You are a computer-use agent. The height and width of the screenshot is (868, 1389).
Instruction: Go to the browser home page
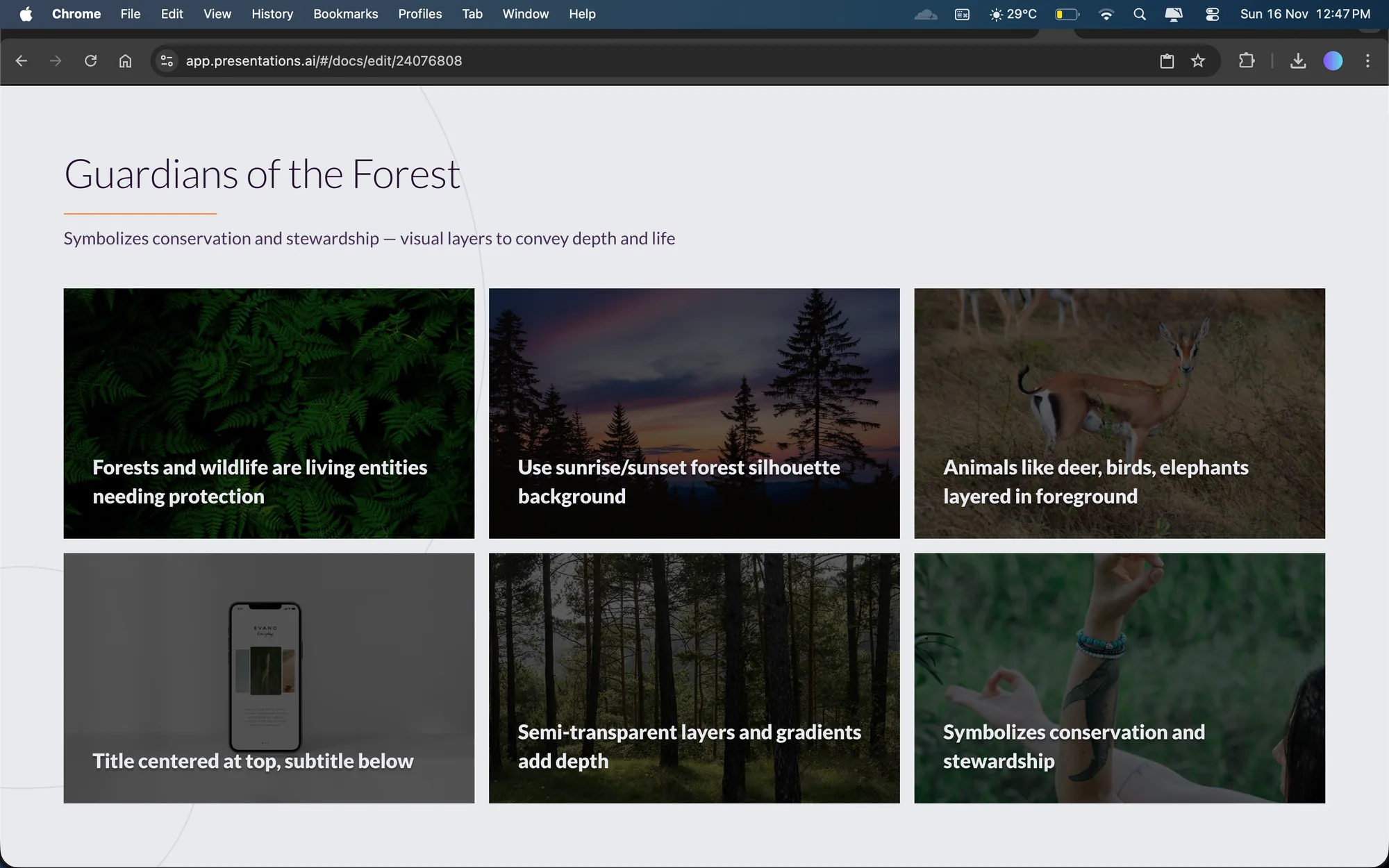[x=125, y=61]
